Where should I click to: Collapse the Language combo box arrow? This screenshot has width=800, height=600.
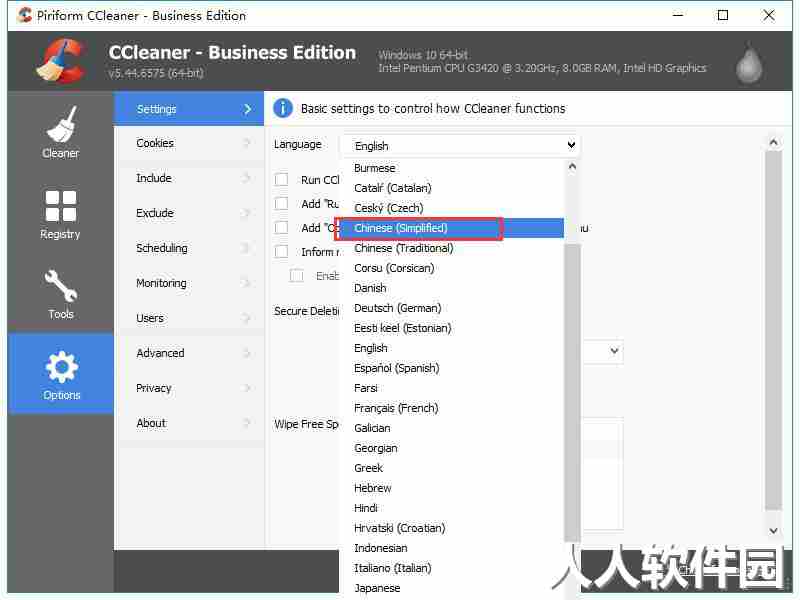point(571,145)
